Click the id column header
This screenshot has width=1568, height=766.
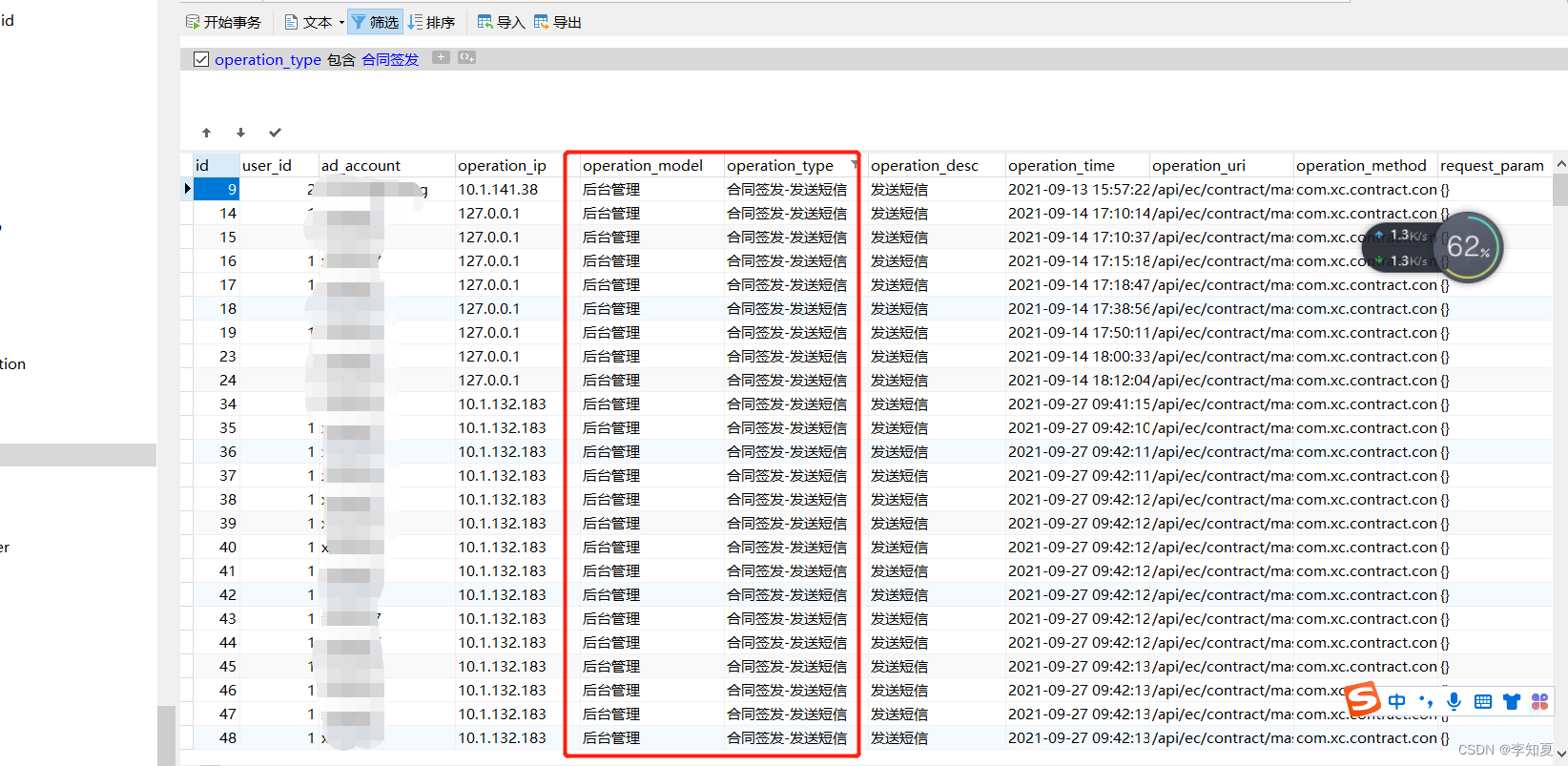216,165
